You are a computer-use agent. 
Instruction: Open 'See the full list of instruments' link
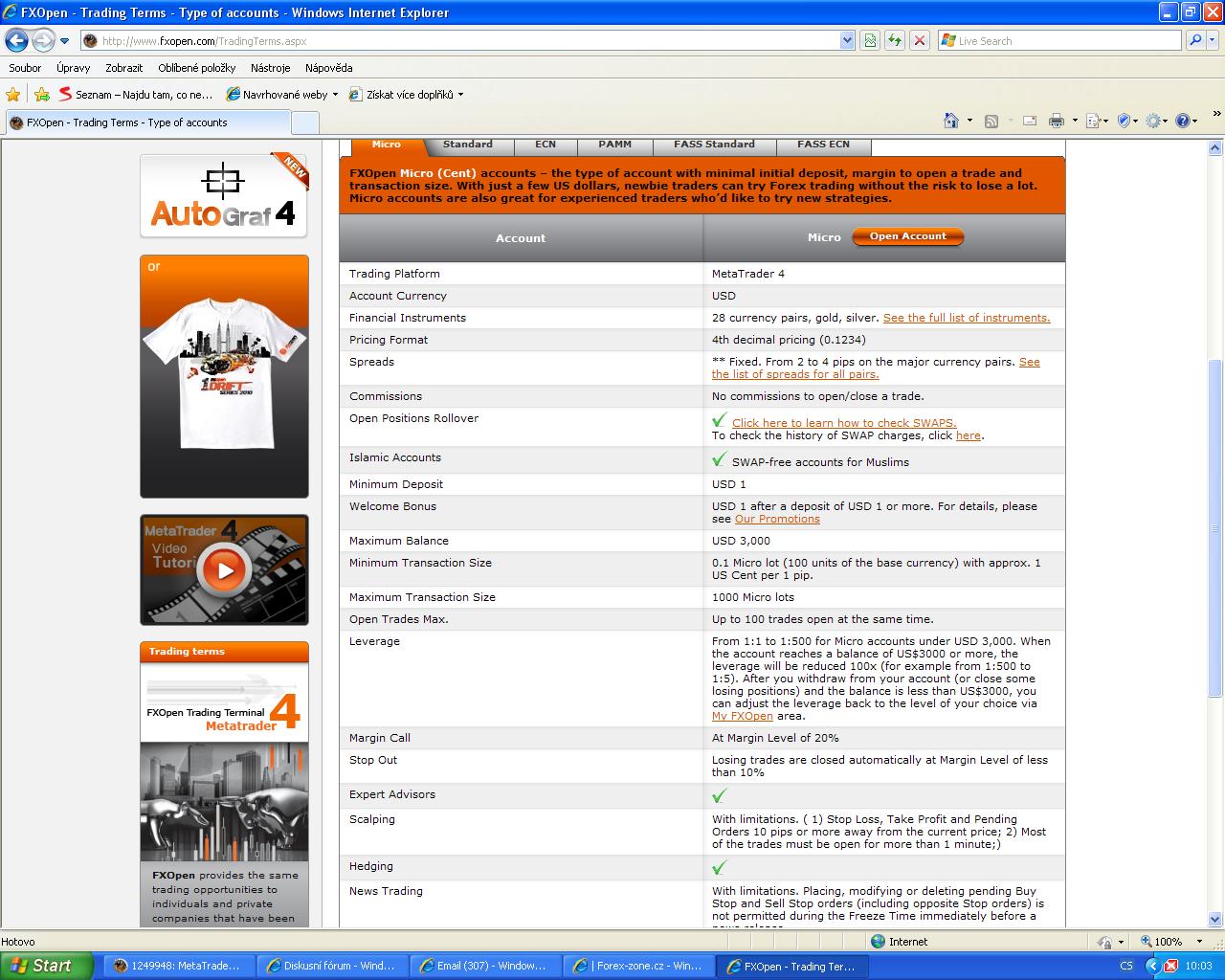pos(966,318)
